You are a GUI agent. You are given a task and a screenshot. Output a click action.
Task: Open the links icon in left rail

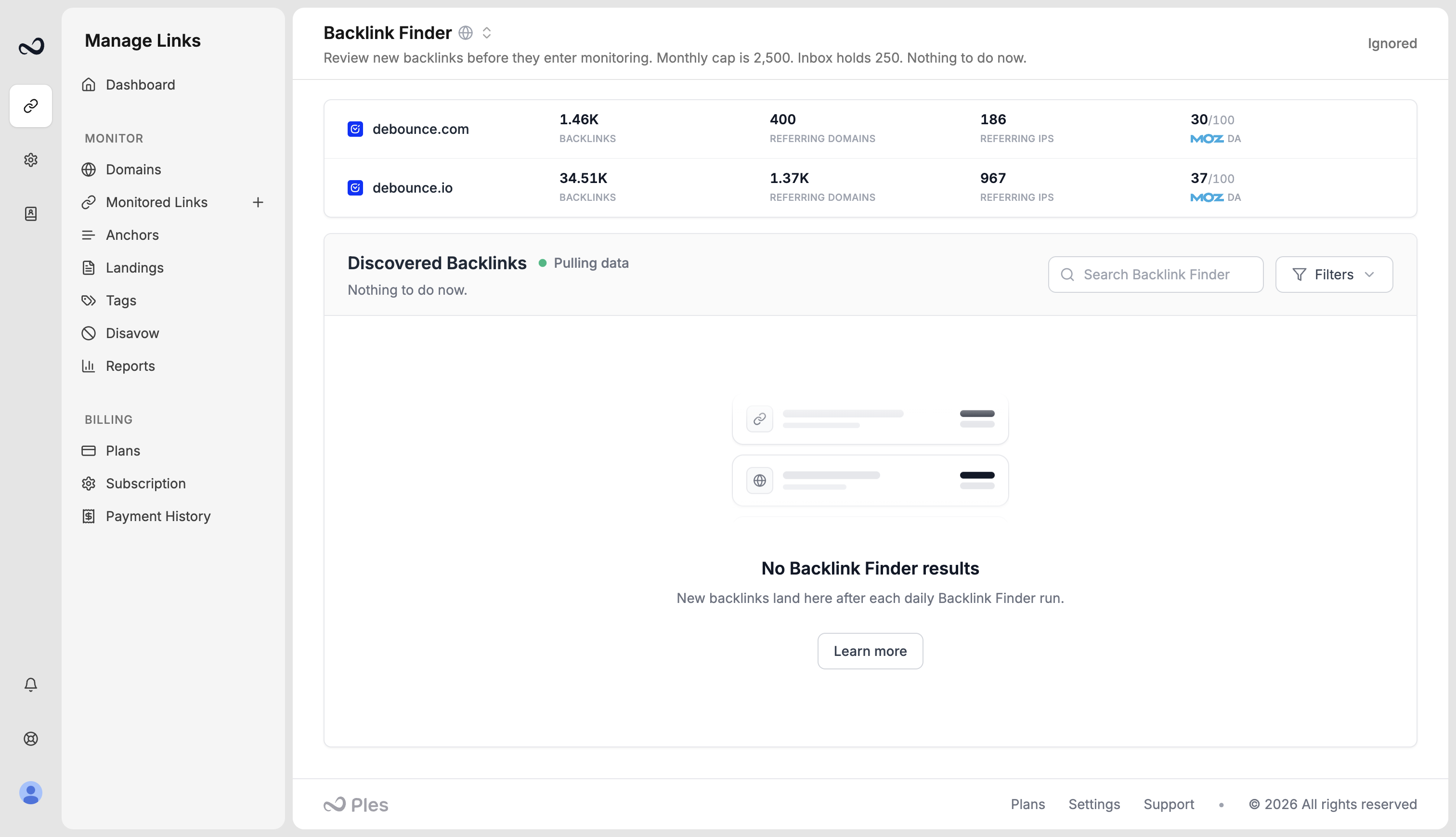pos(31,106)
